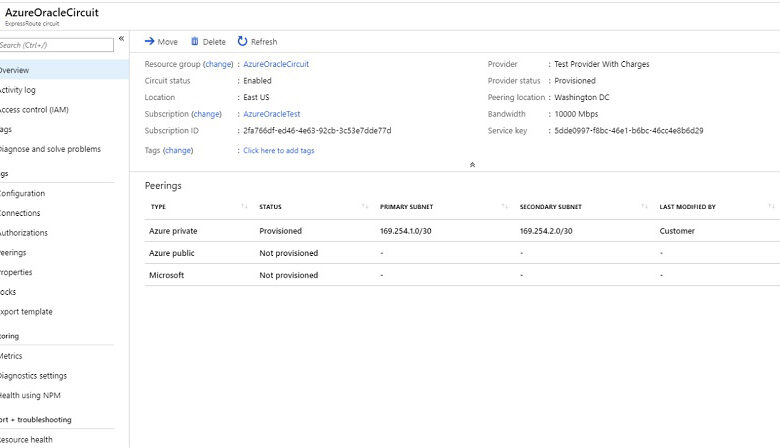This screenshot has width=780, height=448.
Task: Open AzureOracleTest subscription link
Action: [x=272, y=114]
